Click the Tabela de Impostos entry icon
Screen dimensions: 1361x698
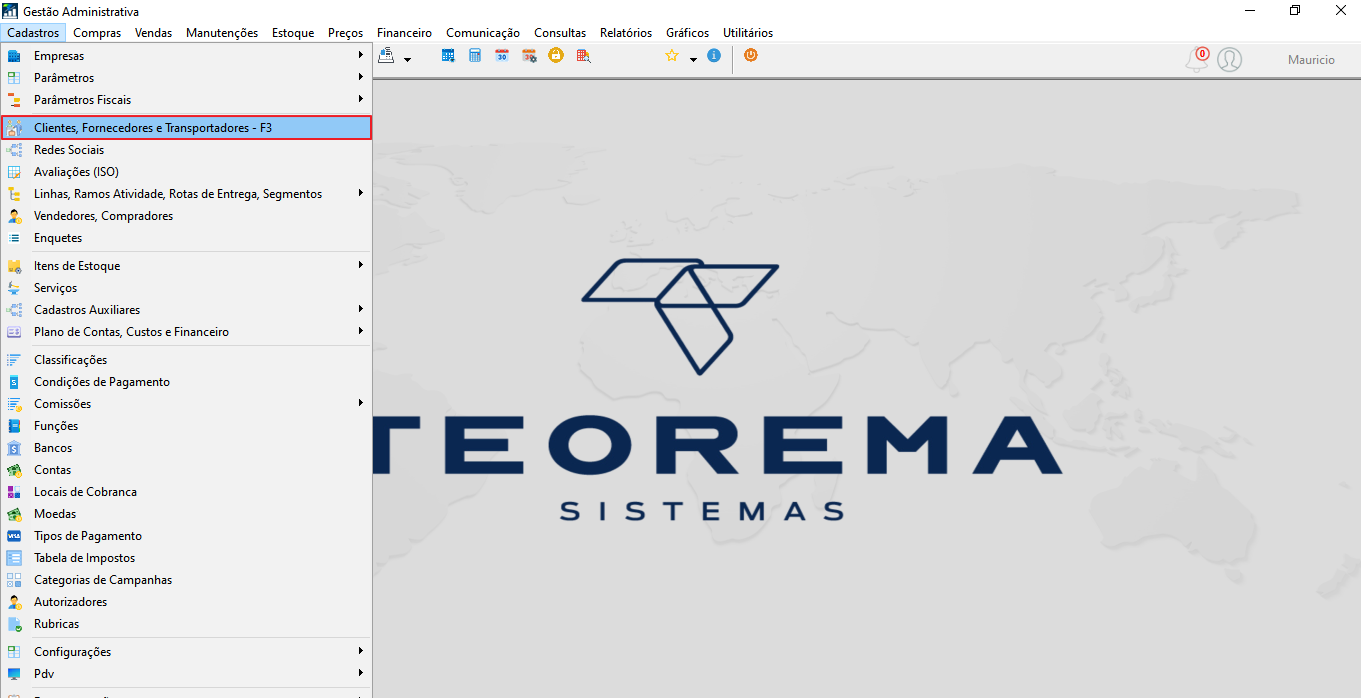[14, 558]
